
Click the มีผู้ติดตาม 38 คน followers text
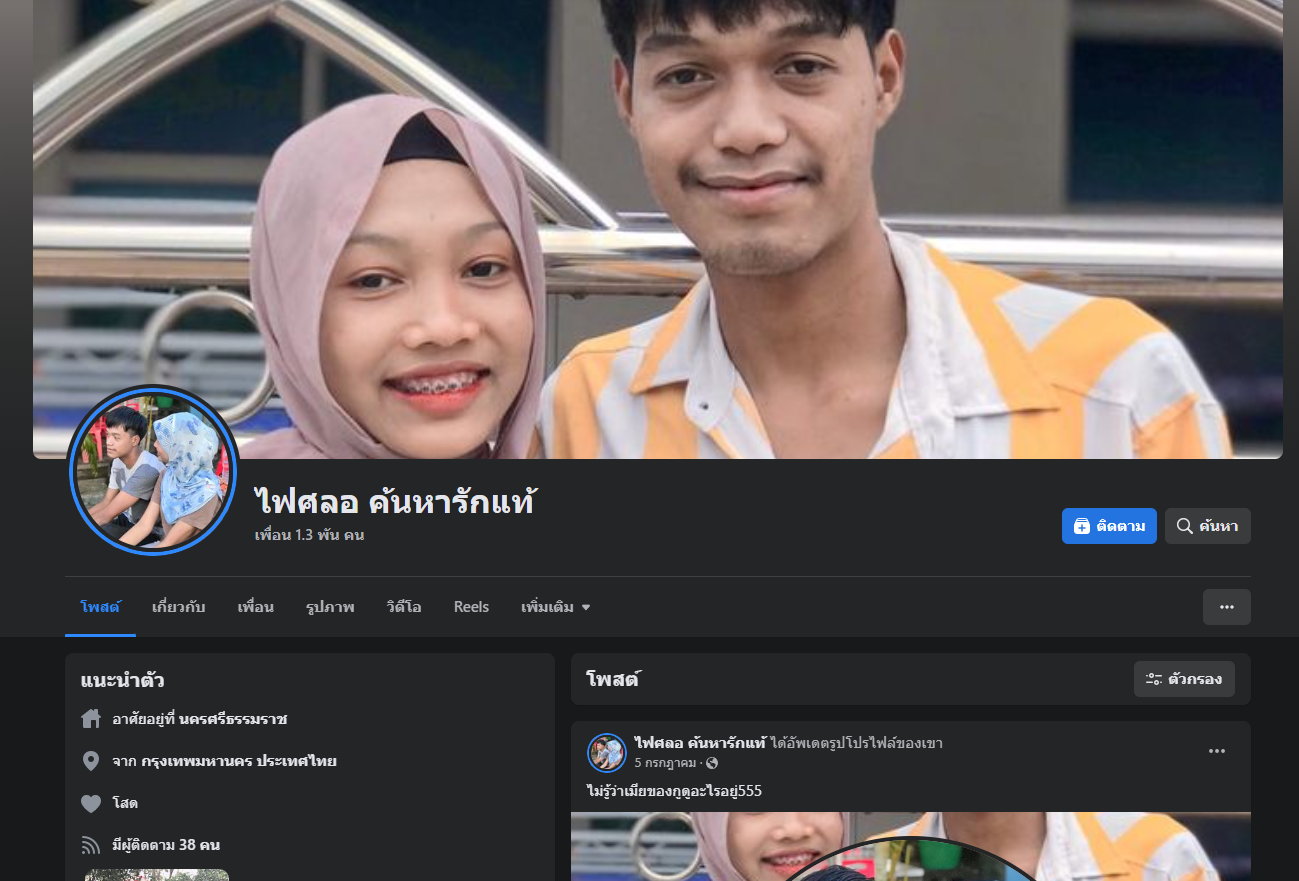(166, 845)
